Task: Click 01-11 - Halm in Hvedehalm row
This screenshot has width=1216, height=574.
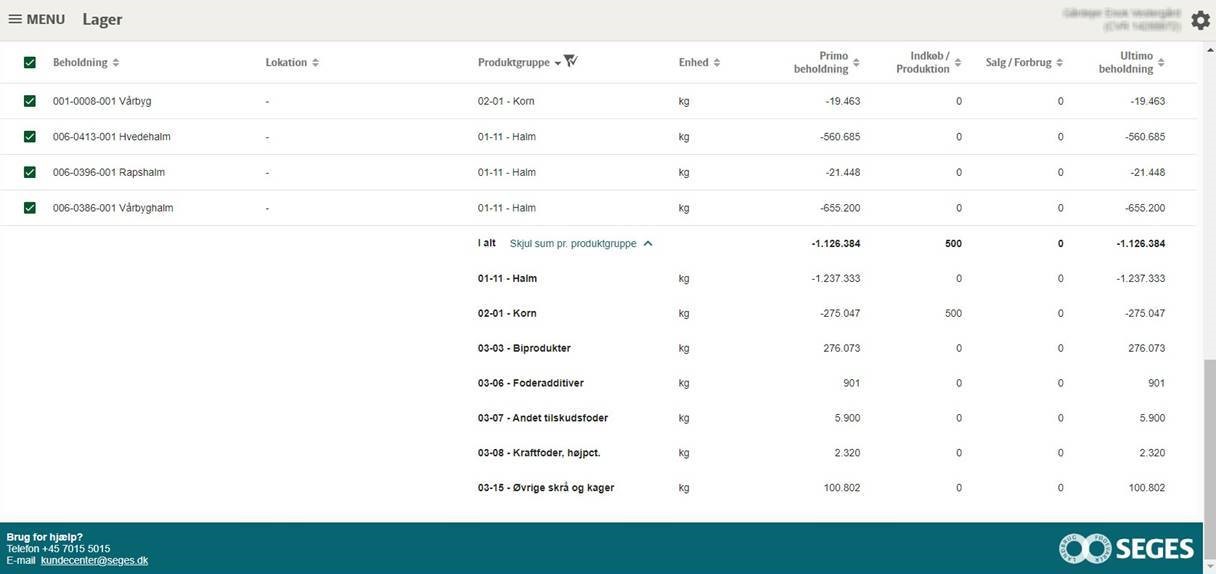Action: [x=507, y=136]
